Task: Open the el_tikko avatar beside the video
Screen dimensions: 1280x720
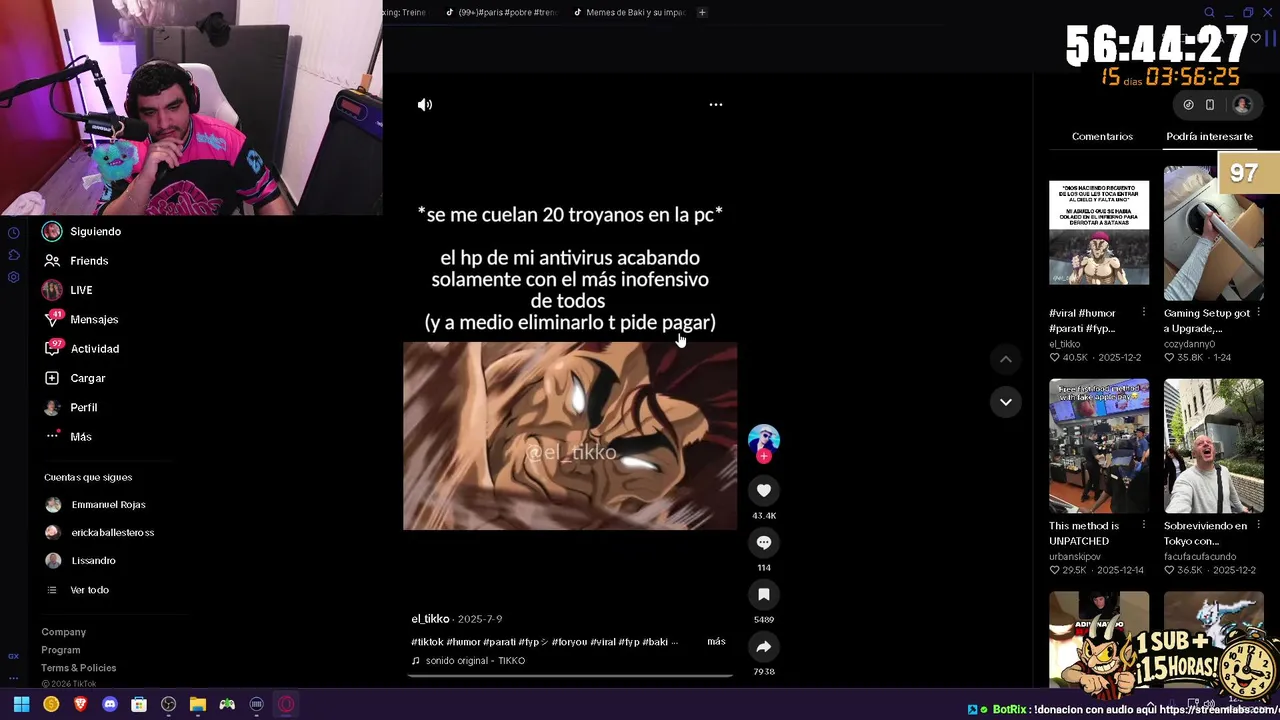Action: point(764,440)
